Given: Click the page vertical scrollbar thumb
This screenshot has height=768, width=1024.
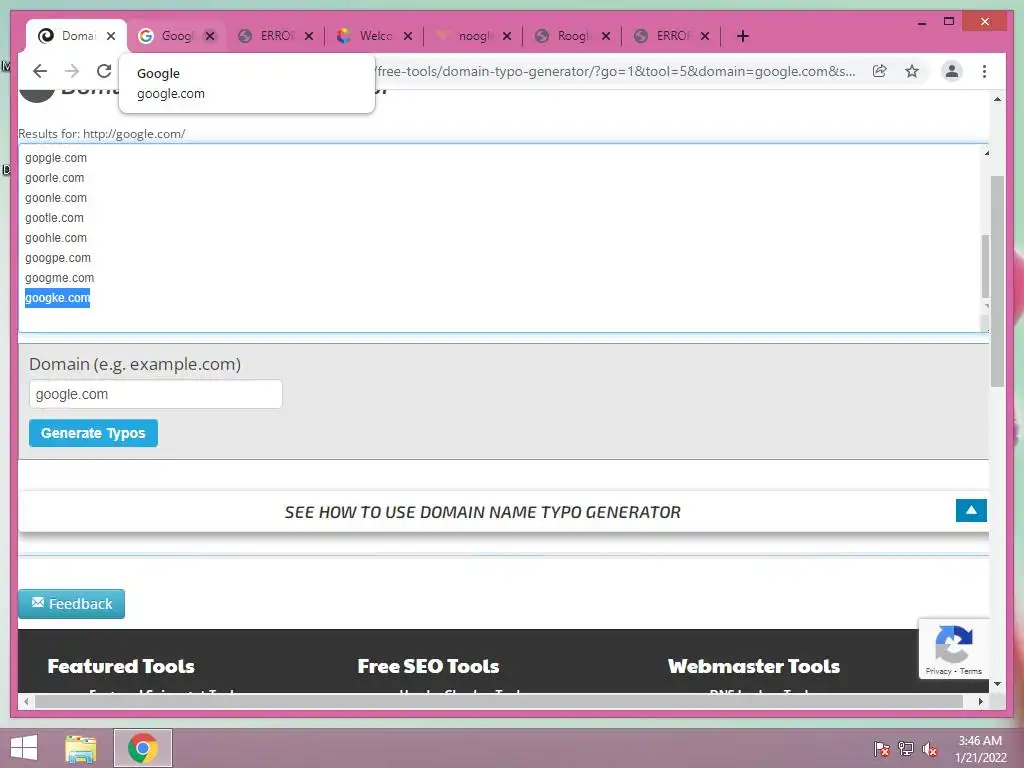Looking at the screenshot, I should click(x=997, y=281).
